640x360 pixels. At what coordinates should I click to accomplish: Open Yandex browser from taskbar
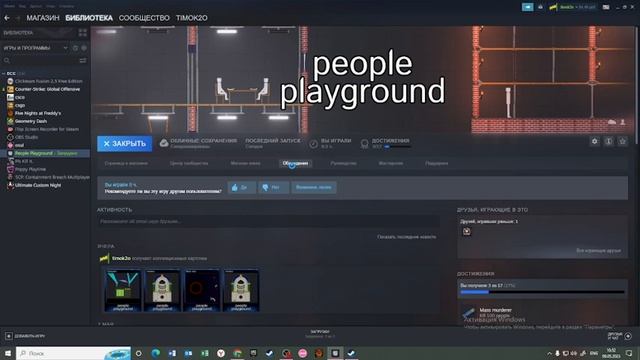tap(221, 353)
